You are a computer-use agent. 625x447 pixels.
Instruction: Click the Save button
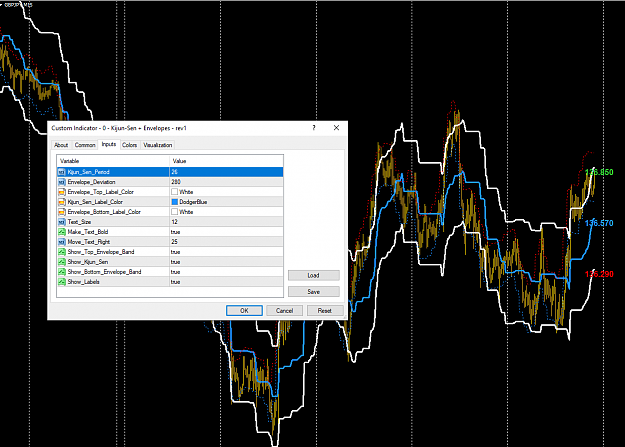point(314,292)
